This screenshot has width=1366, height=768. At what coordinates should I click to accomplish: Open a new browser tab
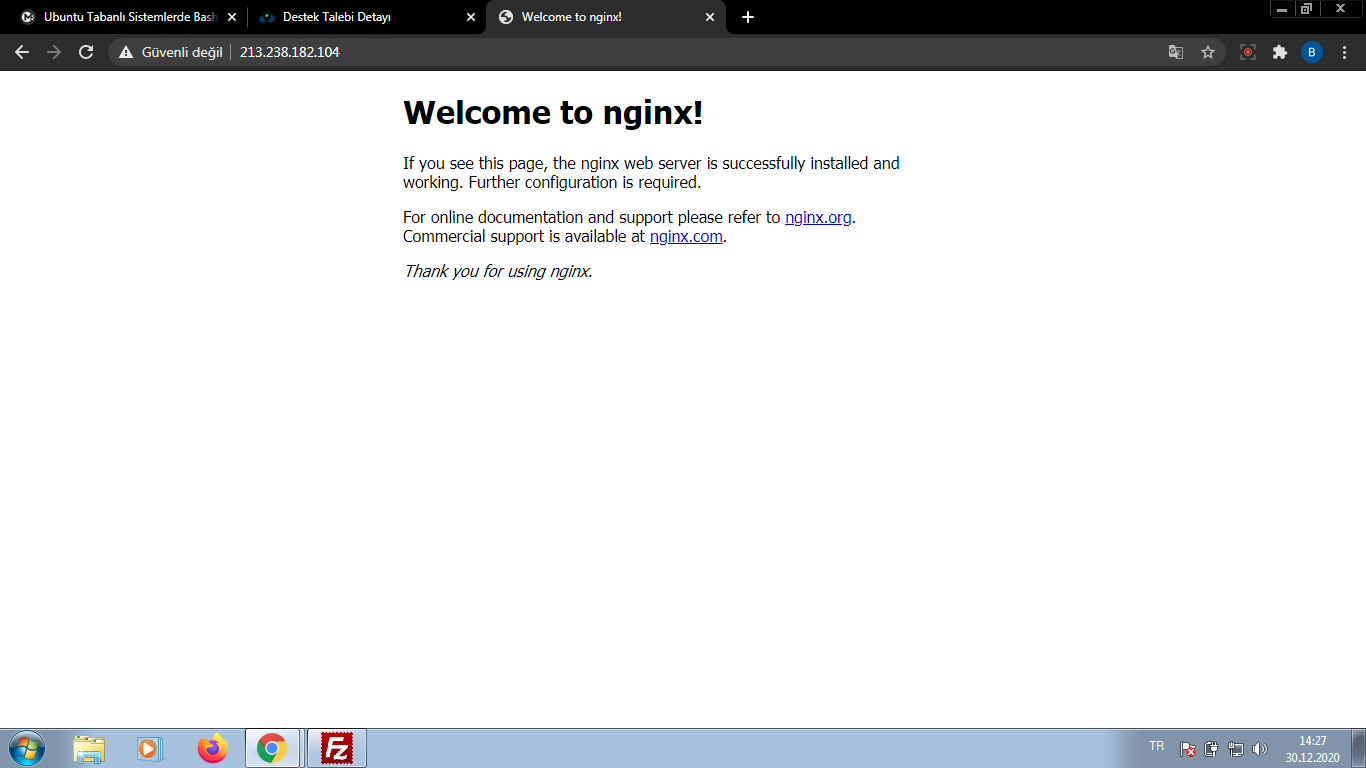[748, 17]
